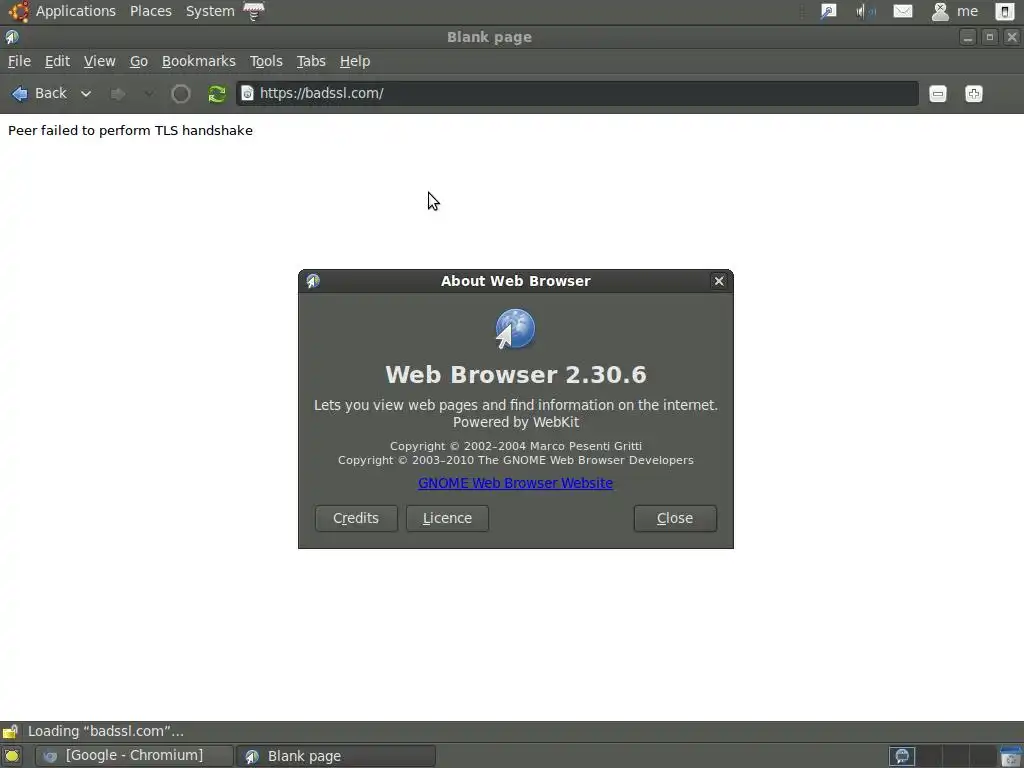This screenshot has height=768, width=1024.
Task: Click the launcher icon next to System
Action: [x=253, y=11]
